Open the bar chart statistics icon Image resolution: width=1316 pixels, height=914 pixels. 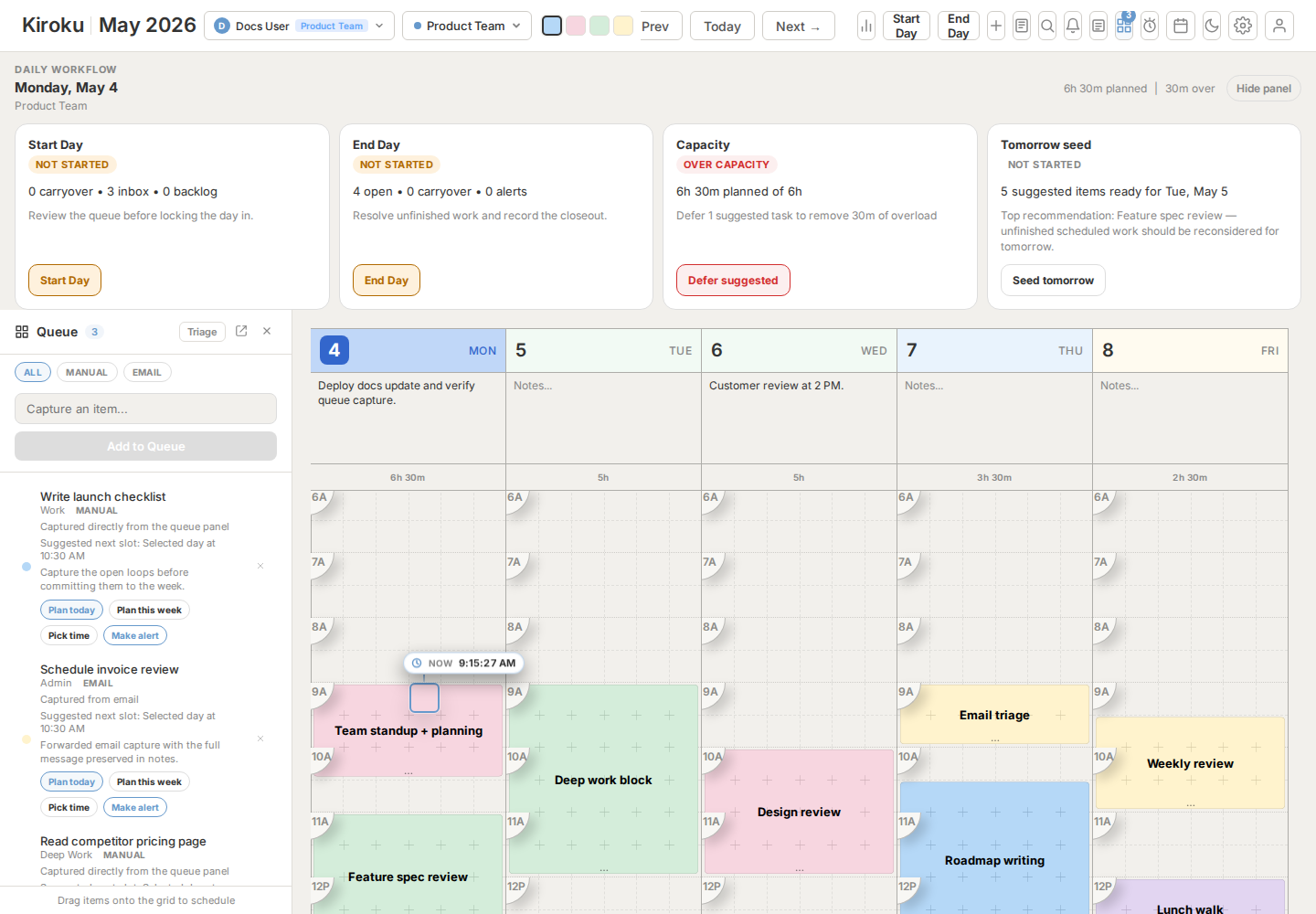tap(865, 26)
